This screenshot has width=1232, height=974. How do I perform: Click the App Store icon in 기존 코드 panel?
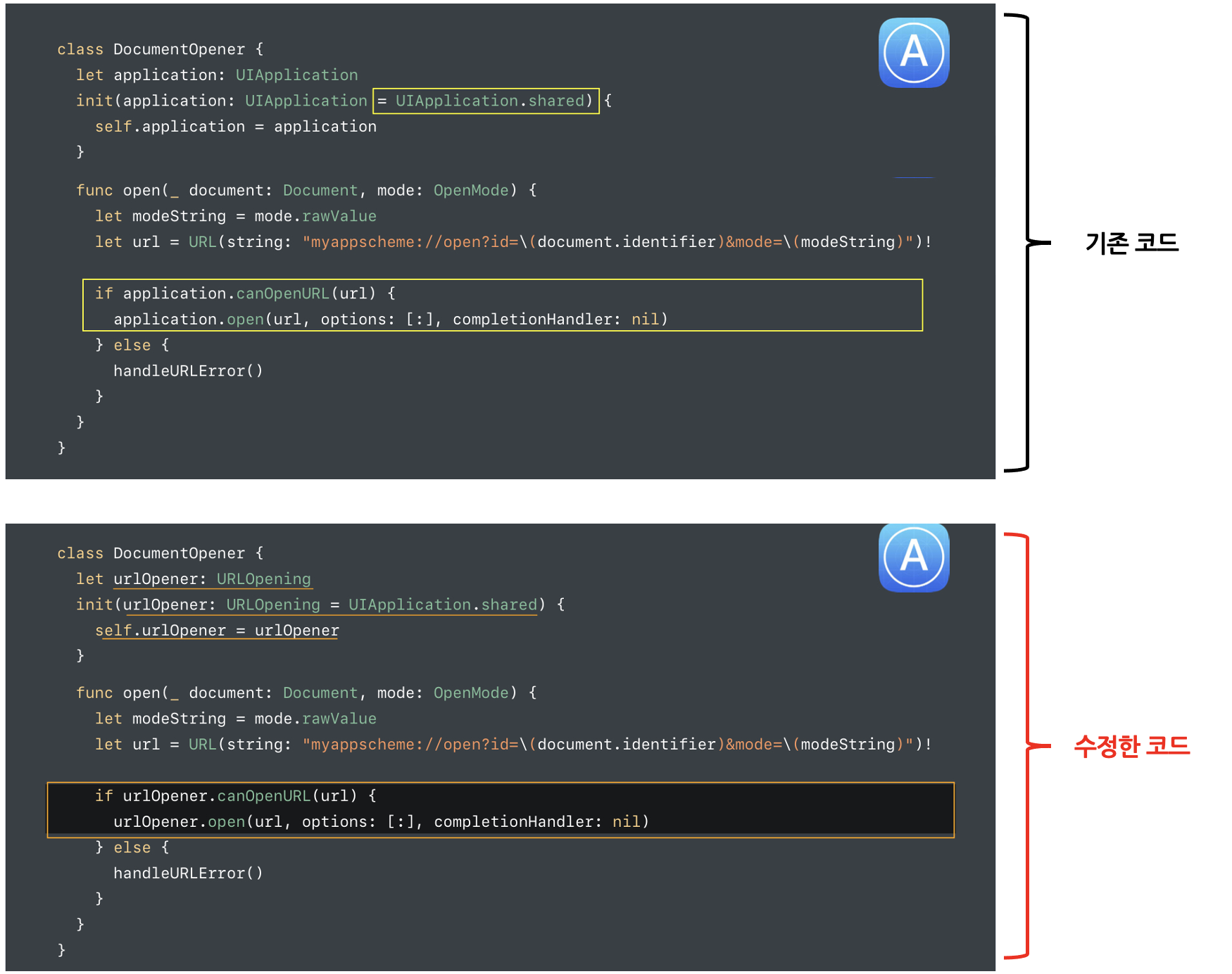914,53
